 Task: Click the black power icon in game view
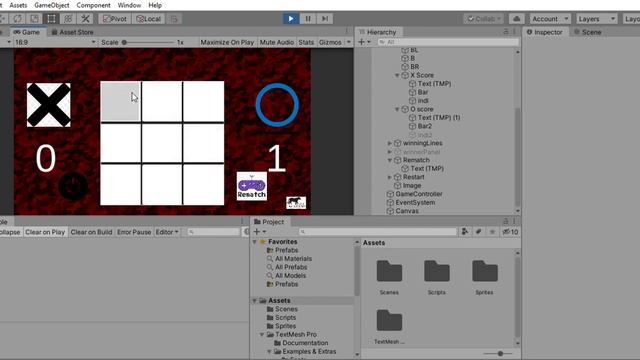coord(73,186)
